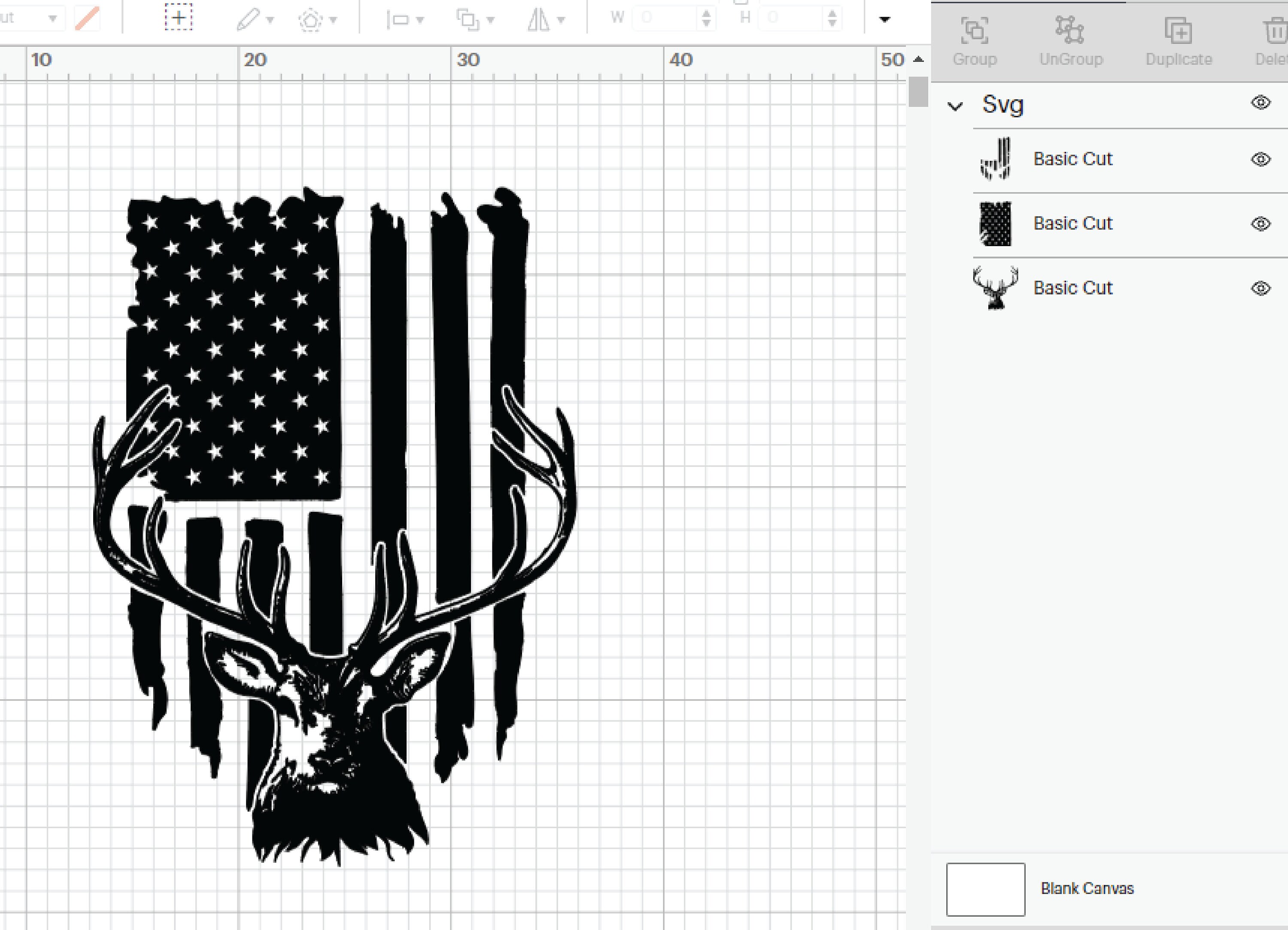
Task: Open the toolbar overflow dropdown arrow
Action: (x=885, y=18)
